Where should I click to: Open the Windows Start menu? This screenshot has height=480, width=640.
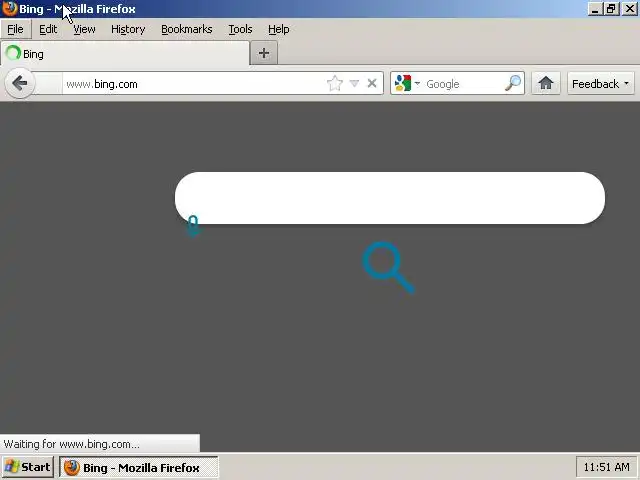pyautogui.click(x=27, y=467)
